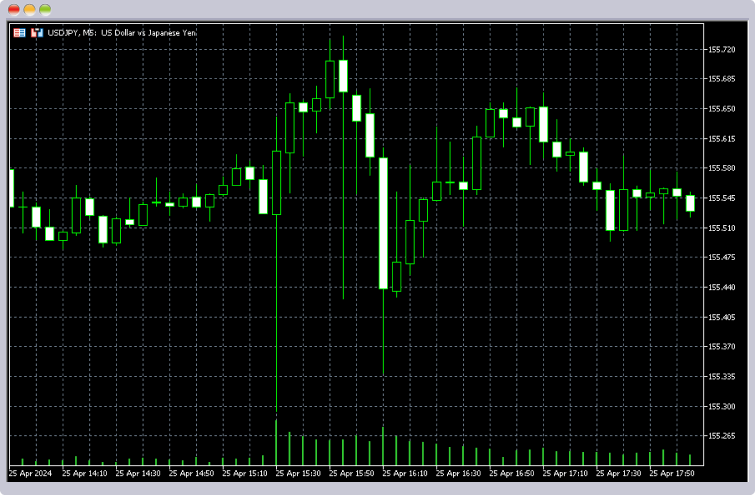The height and width of the screenshot is (495, 755).
Task: Select the 155.265 price label
Action: point(721,436)
